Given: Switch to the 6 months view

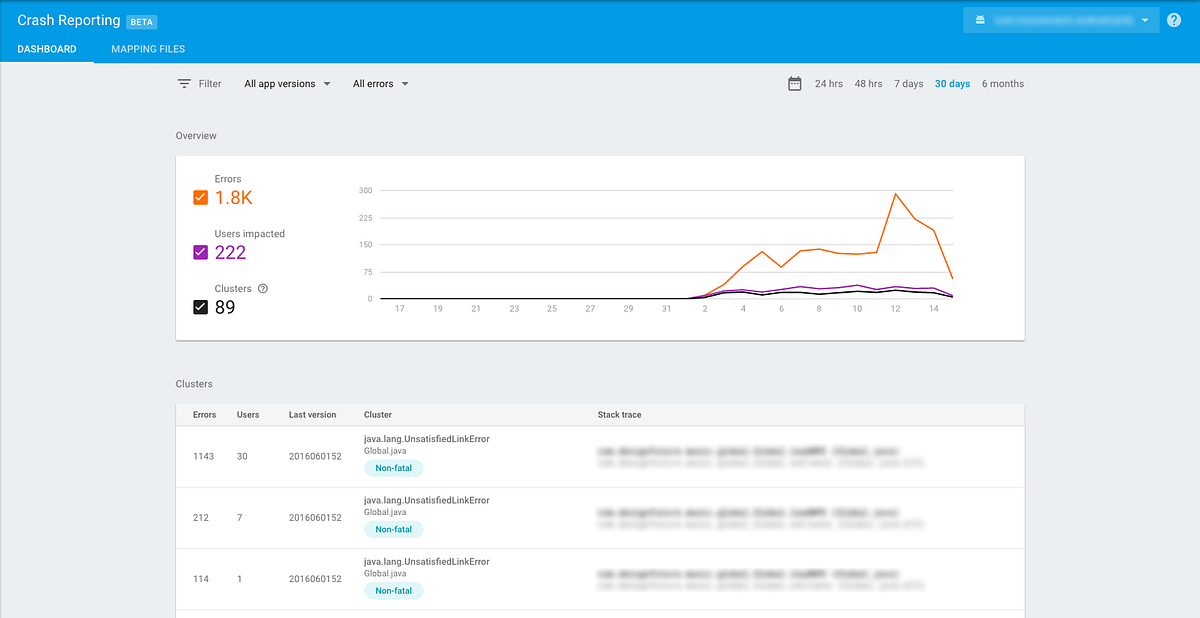Looking at the screenshot, I should click(x=1002, y=84).
